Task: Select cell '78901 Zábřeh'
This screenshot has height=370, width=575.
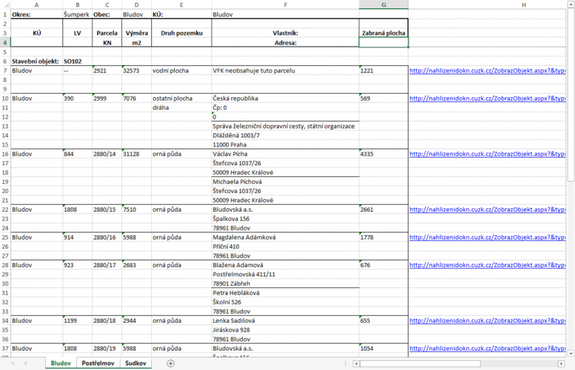Action: click(285, 283)
